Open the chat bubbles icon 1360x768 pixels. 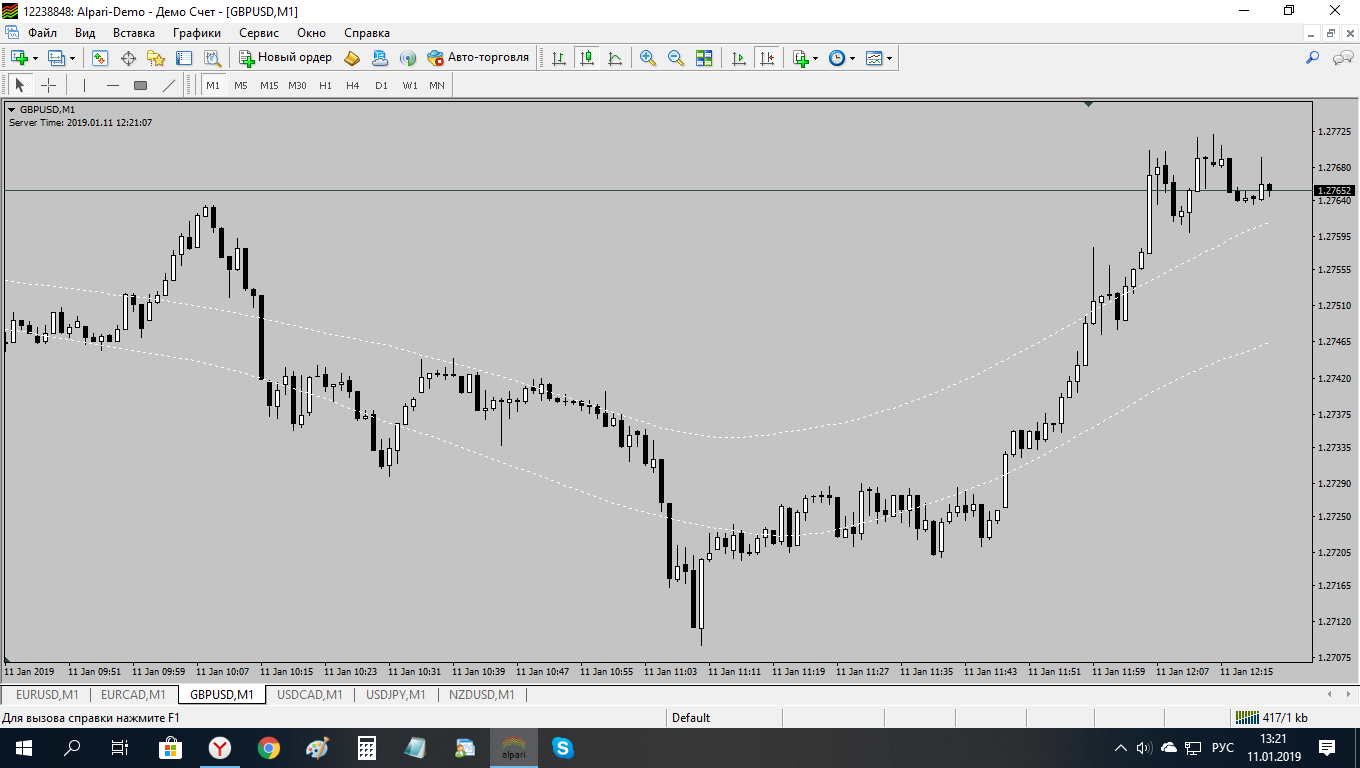tap(1343, 58)
